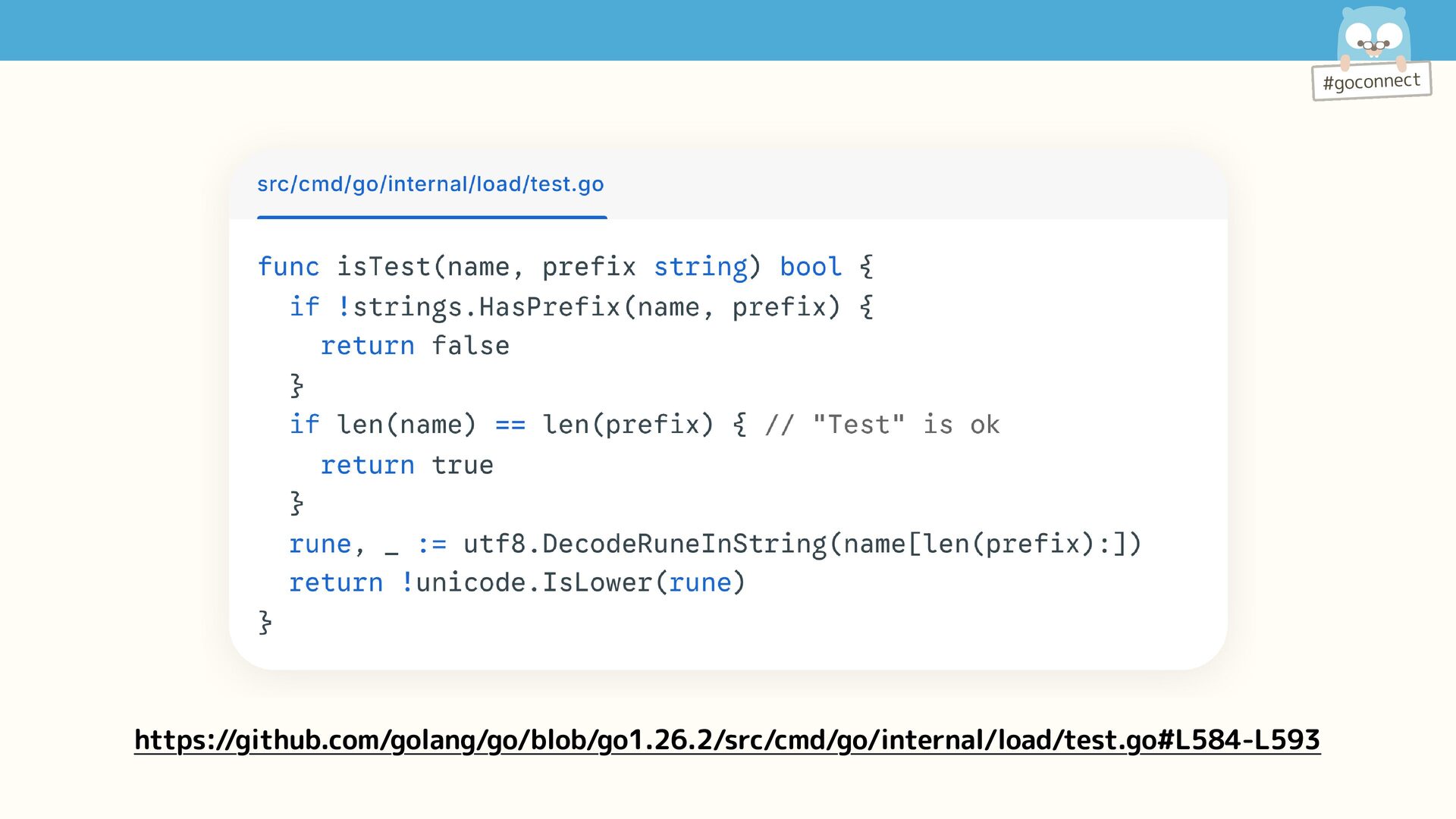Click the isTest function name
Screen dimensions: 1456x819
[383, 267]
